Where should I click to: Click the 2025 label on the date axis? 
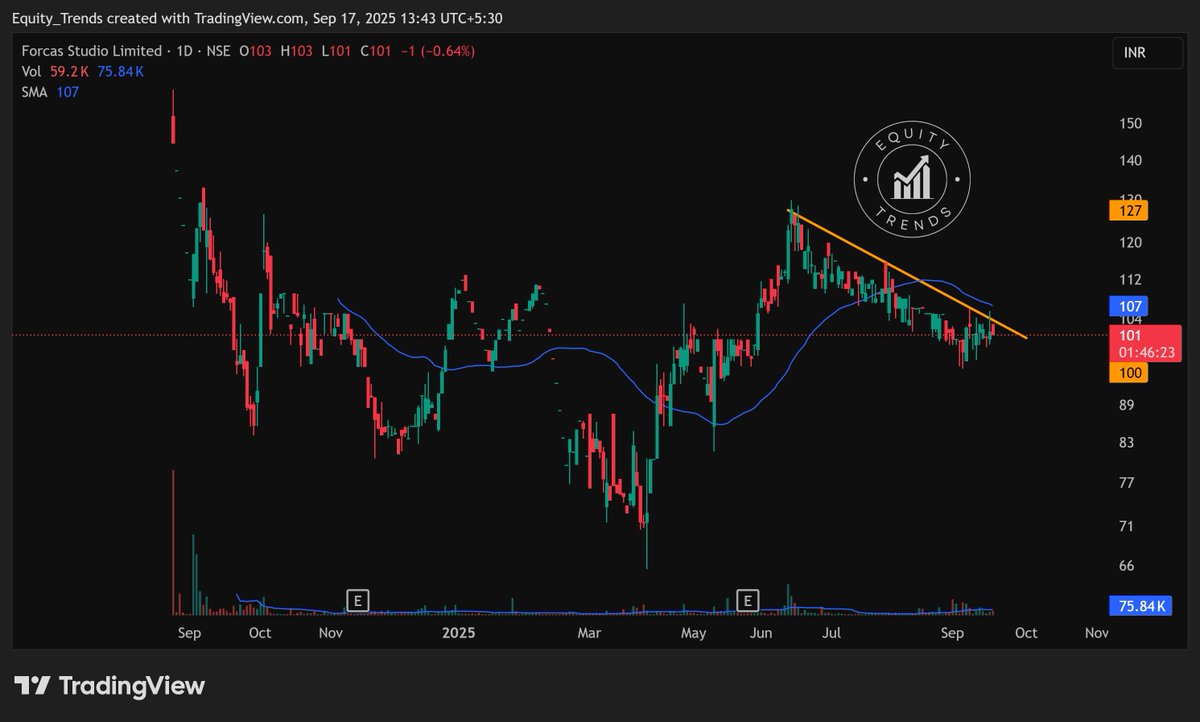pyautogui.click(x=459, y=633)
